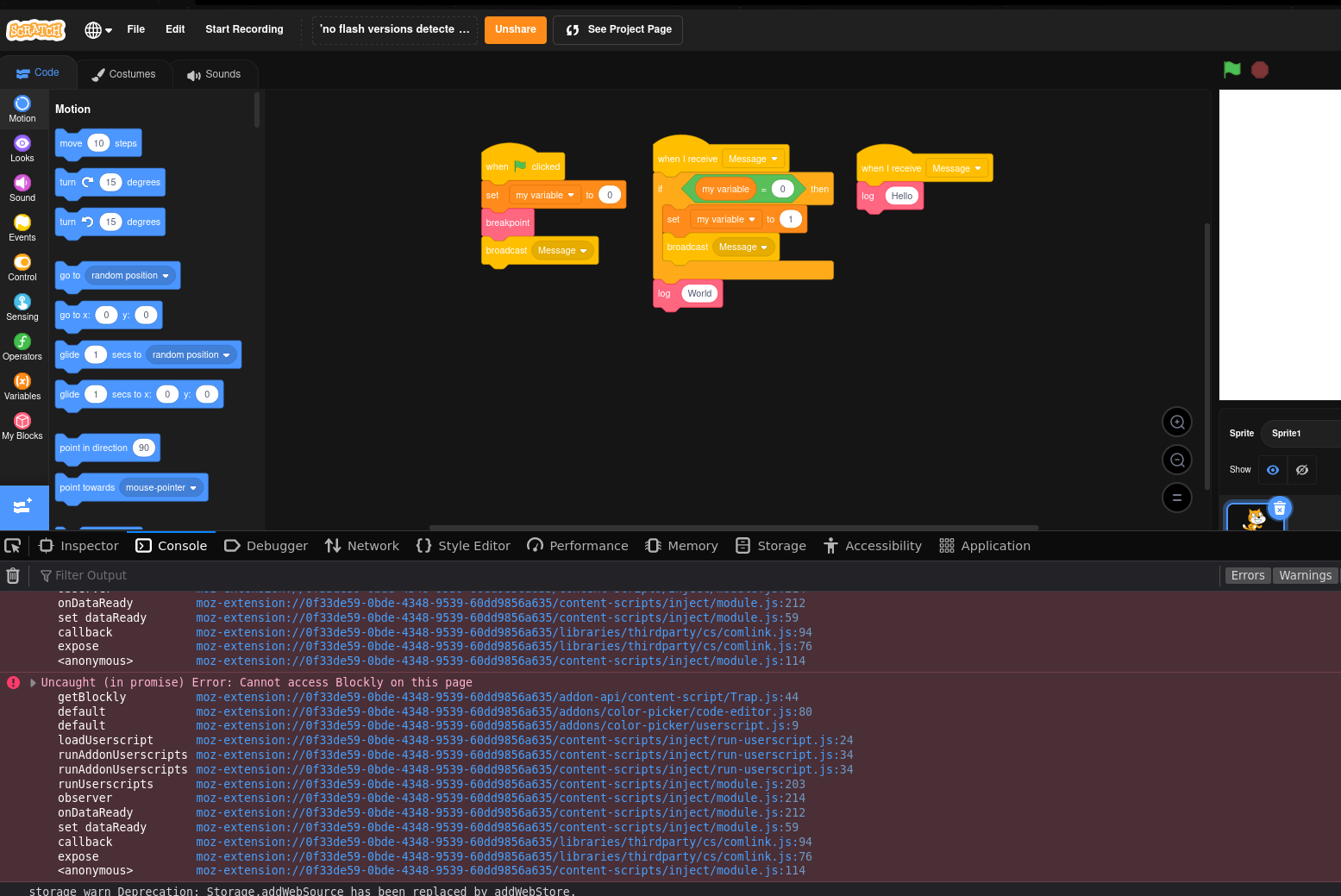Enable the Errors console filter

(1247, 575)
